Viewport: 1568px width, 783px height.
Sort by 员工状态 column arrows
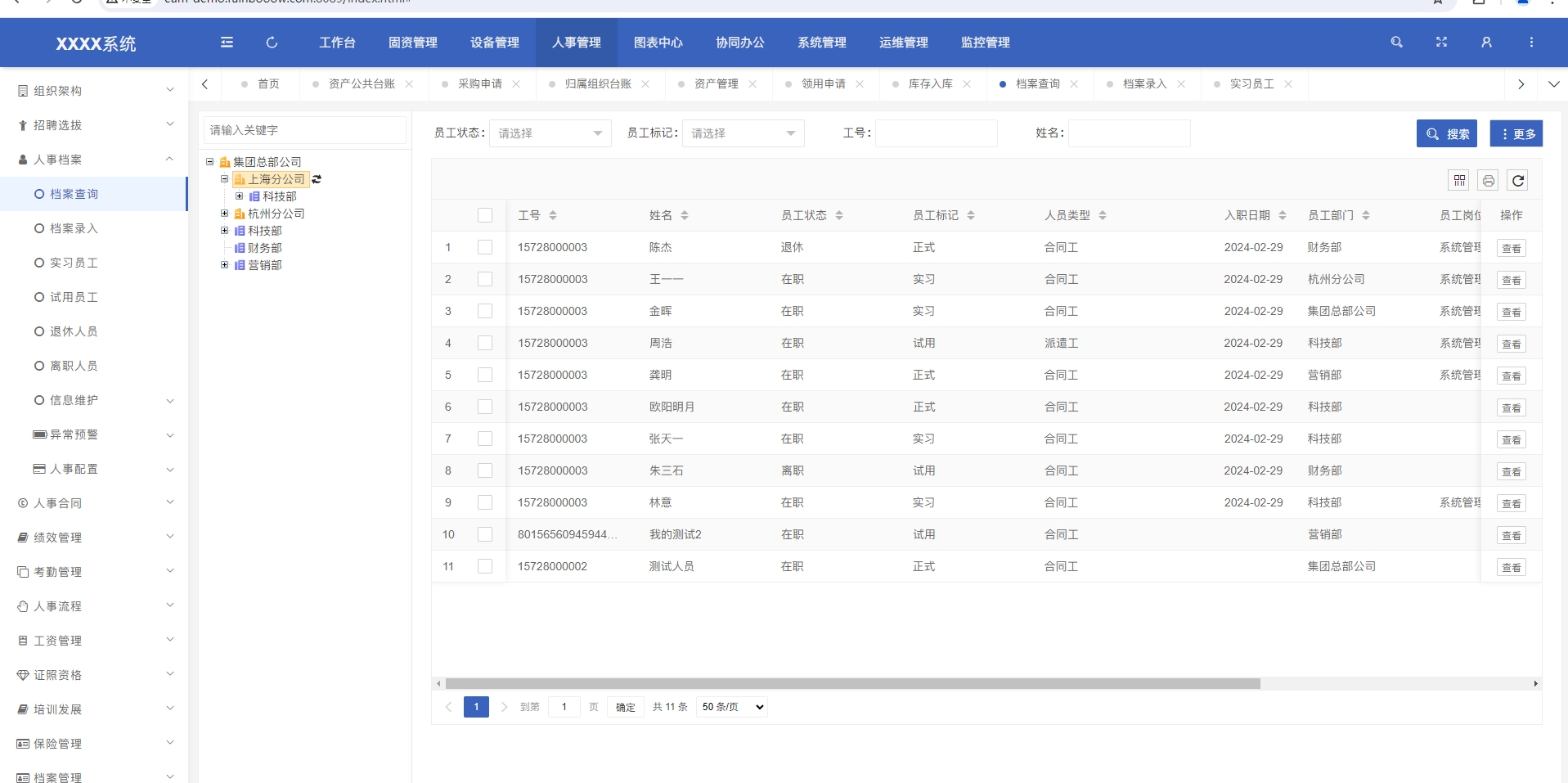[839, 215]
